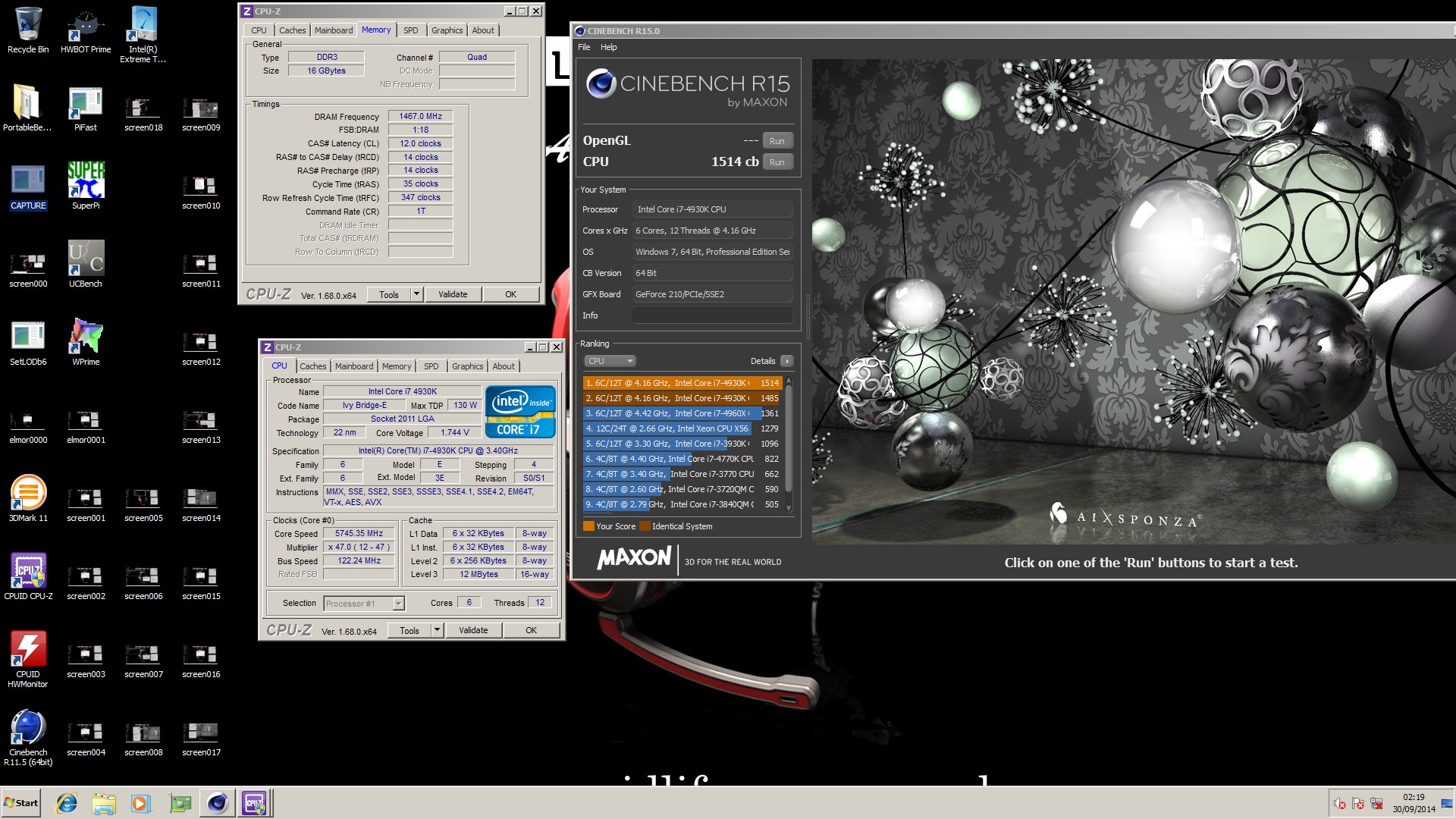Click the Tools button in upper CPU-Z window

[x=389, y=294]
